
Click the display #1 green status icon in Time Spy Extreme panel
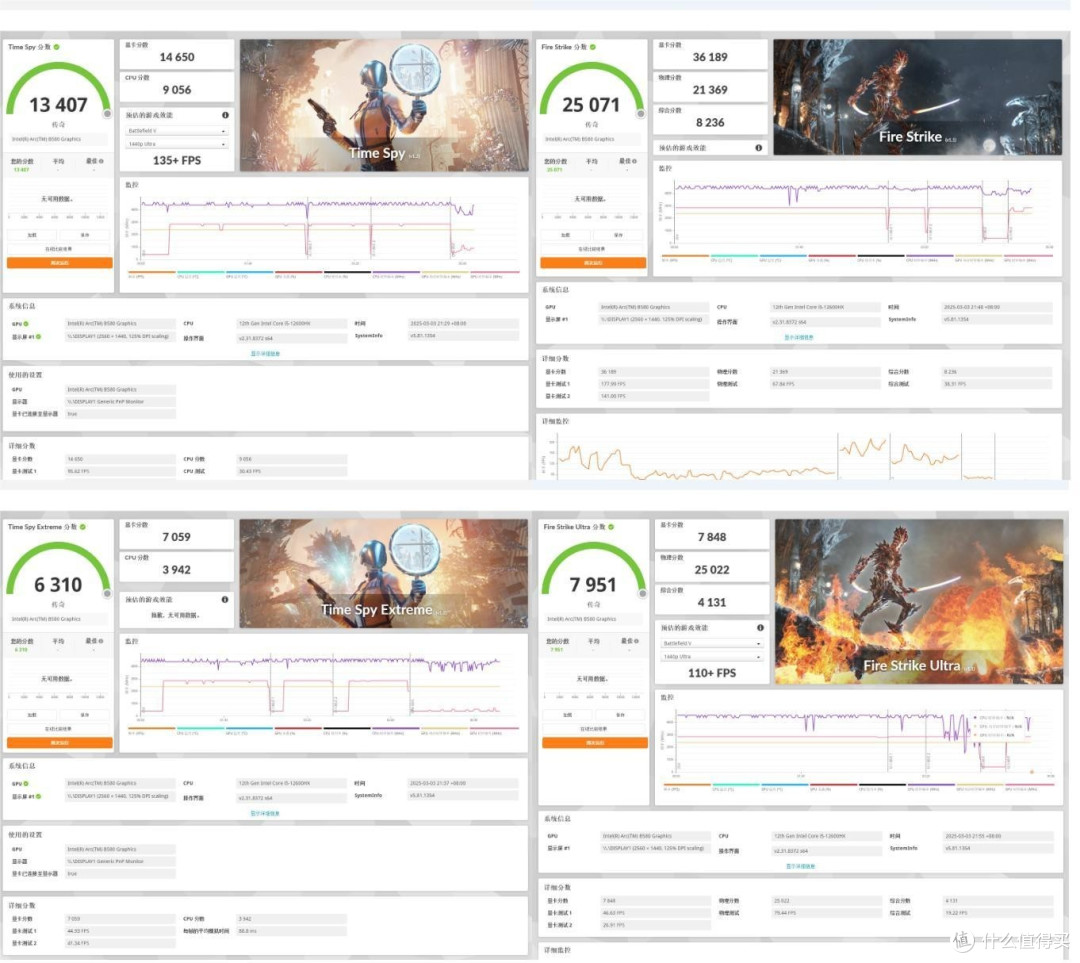[x=39, y=797]
